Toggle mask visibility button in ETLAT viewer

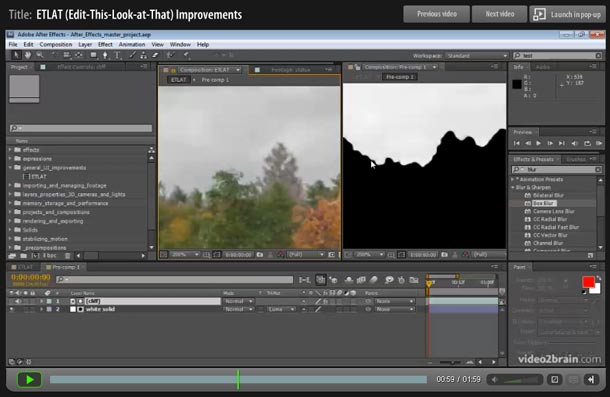coord(217,255)
